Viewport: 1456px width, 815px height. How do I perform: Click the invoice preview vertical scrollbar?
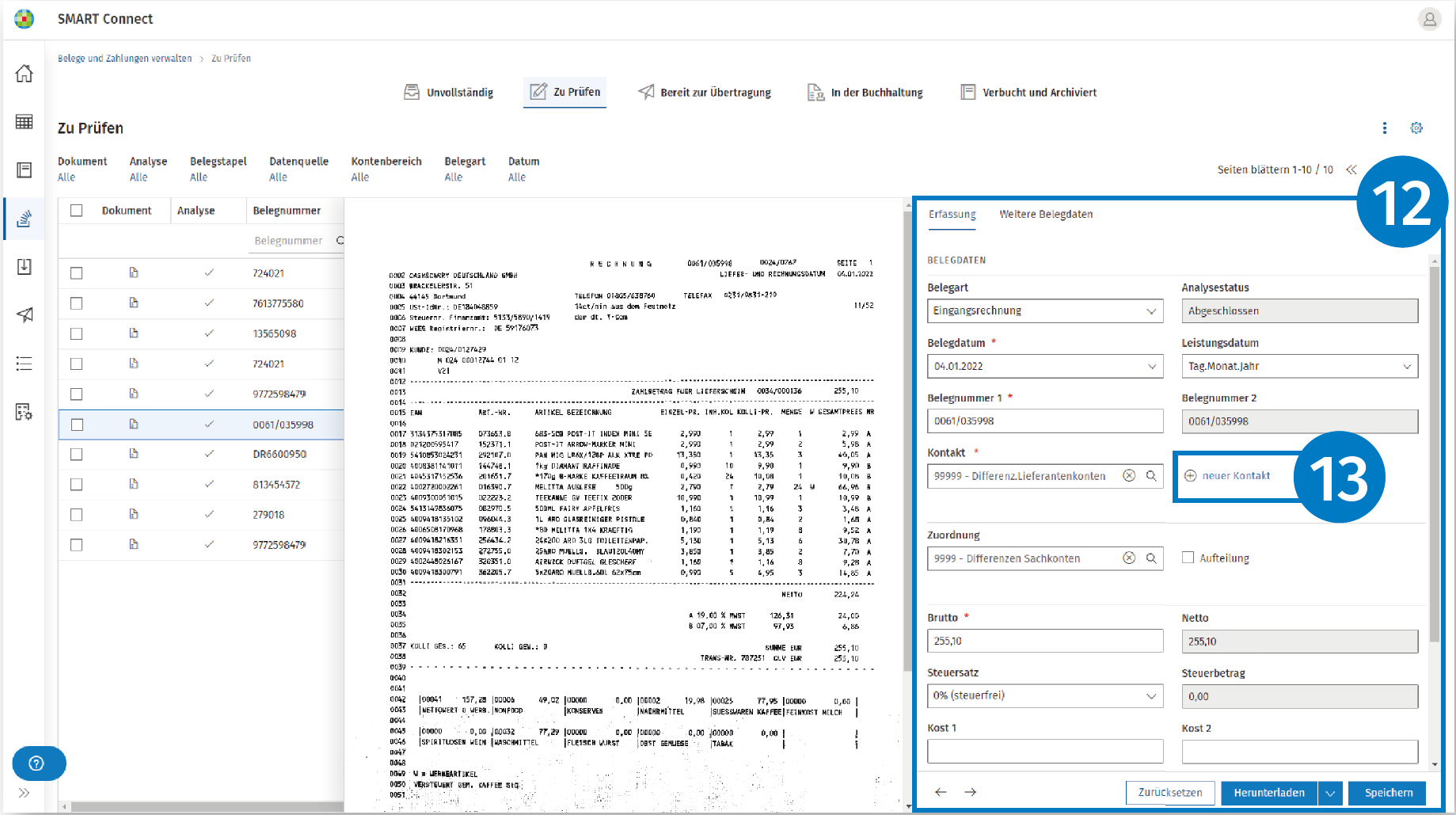(907, 441)
